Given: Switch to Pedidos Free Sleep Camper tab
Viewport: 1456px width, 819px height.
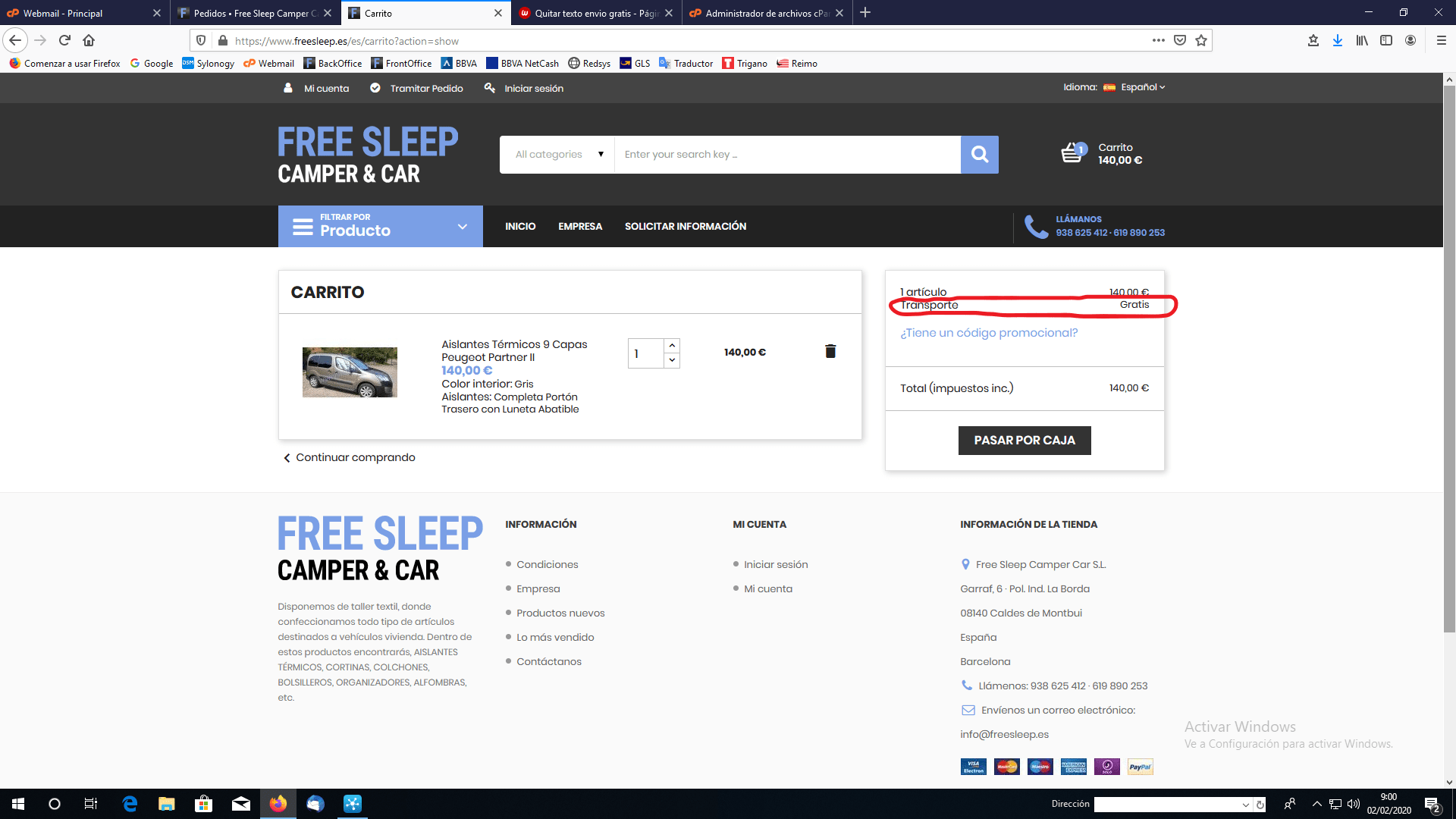Looking at the screenshot, I should point(254,13).
